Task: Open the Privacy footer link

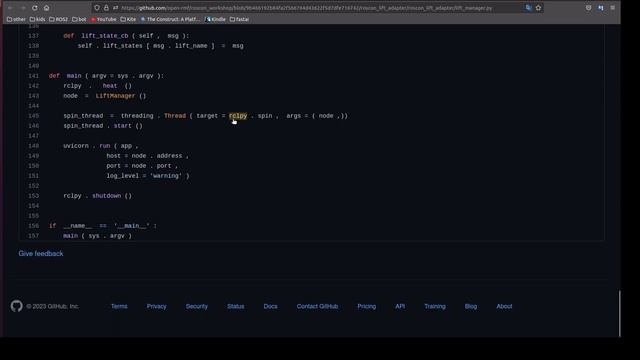Action: point(156,306)
